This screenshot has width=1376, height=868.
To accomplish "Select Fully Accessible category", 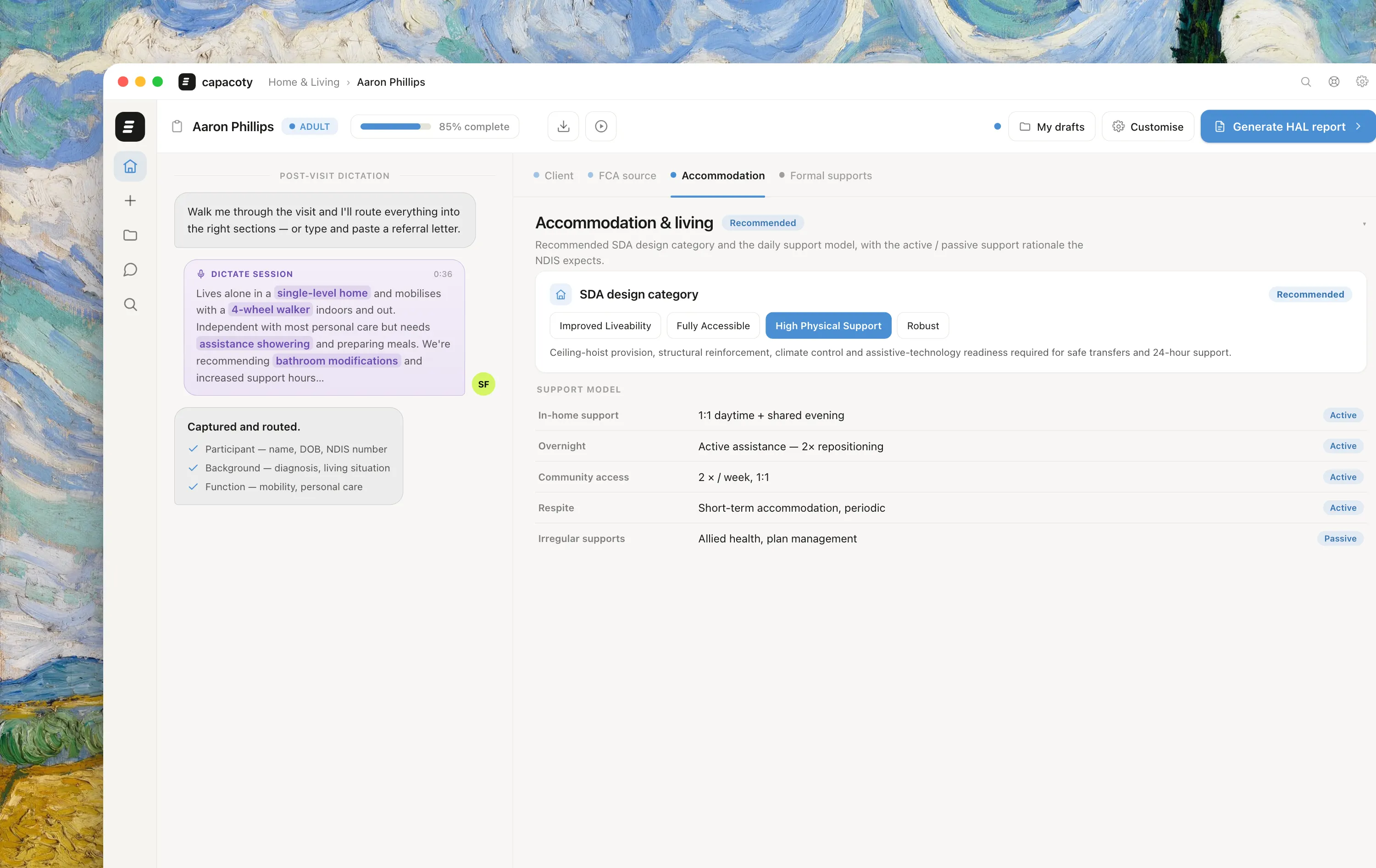I will [x=713, y=326].
